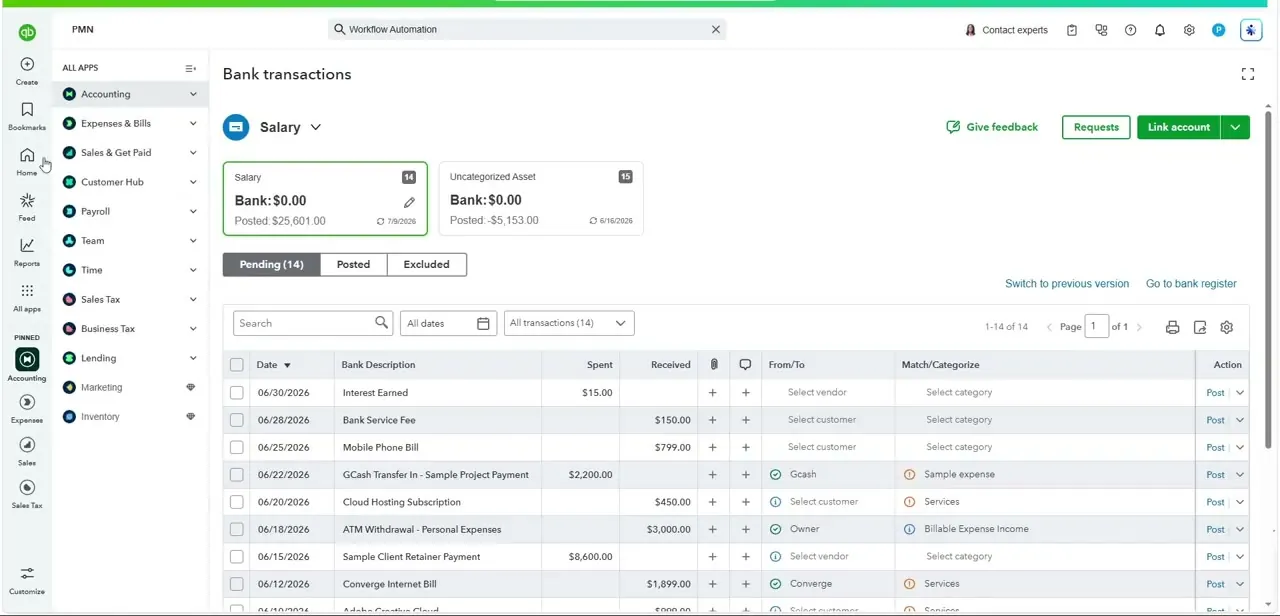Click the Customize icon
The height and width of the screenshot is (616, 1280).
27,574
